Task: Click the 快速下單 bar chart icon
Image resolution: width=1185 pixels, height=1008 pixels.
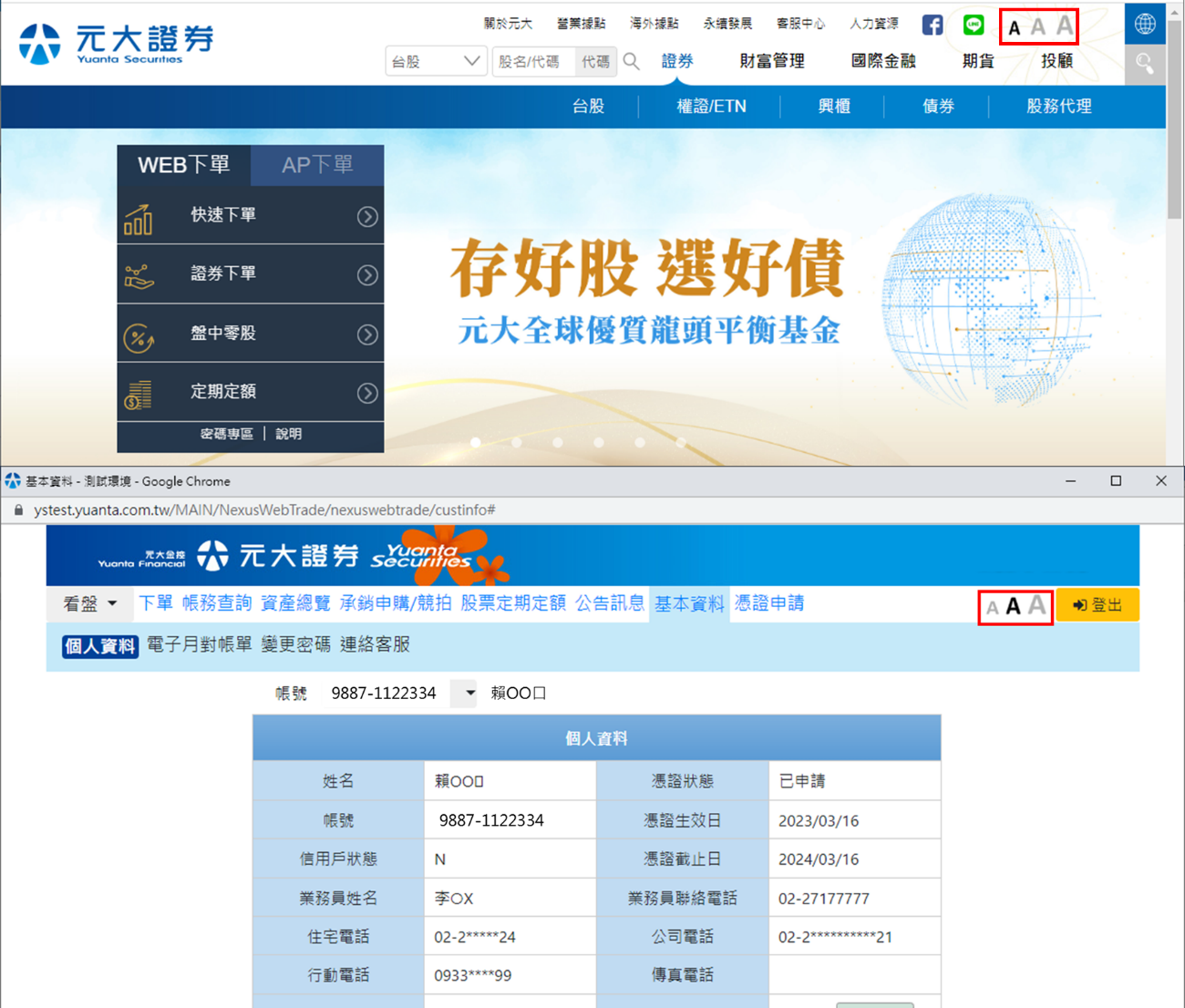Action: tap(139, 219)
